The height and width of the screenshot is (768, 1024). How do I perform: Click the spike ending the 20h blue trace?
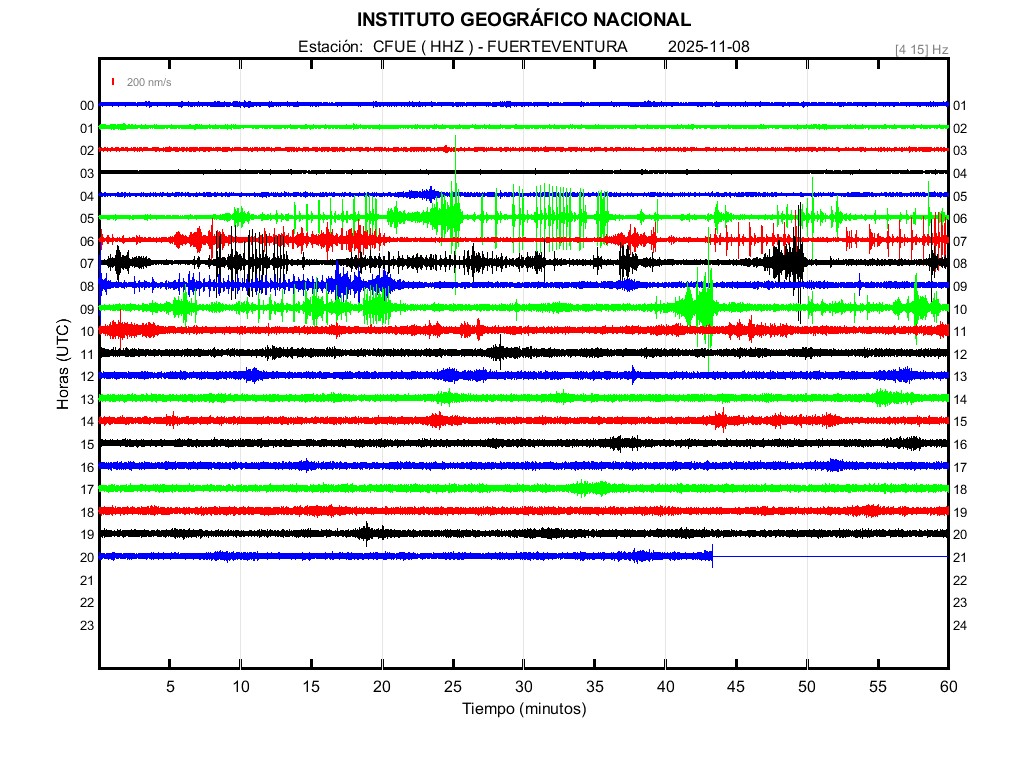712,556
